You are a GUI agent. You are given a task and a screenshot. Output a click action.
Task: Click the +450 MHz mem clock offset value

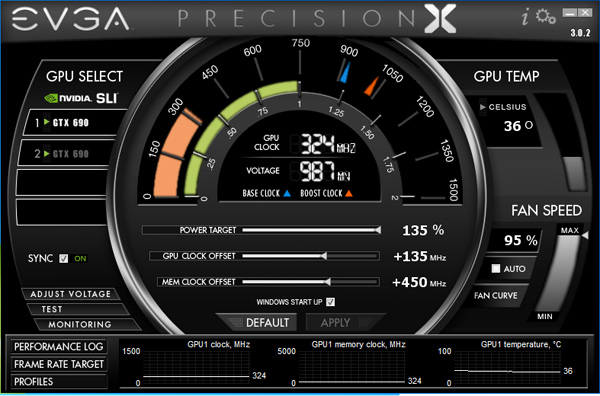click(419, 282)
